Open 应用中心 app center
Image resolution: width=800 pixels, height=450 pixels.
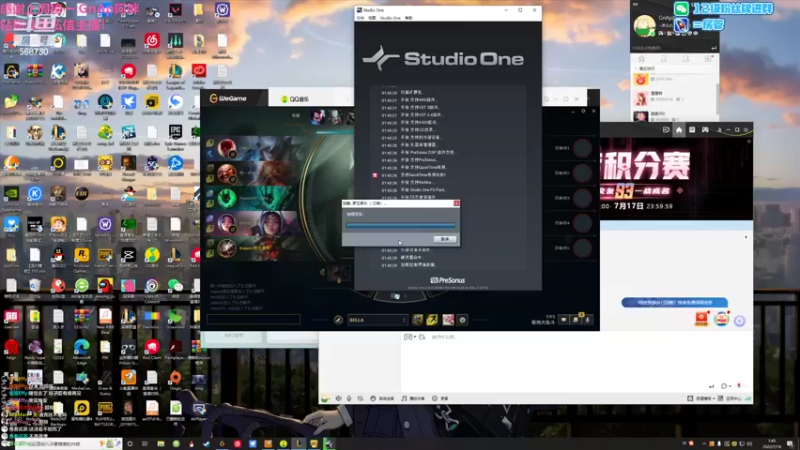pos(730,398)
